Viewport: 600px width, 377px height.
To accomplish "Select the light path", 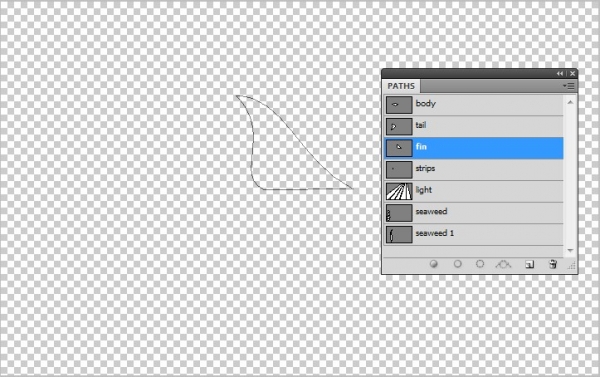I will 474,191.
